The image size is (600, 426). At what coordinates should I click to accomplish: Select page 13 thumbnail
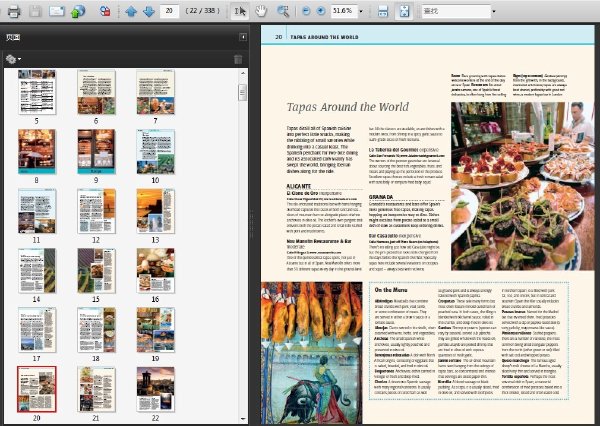pyautogui.click(x=155, y=211)
